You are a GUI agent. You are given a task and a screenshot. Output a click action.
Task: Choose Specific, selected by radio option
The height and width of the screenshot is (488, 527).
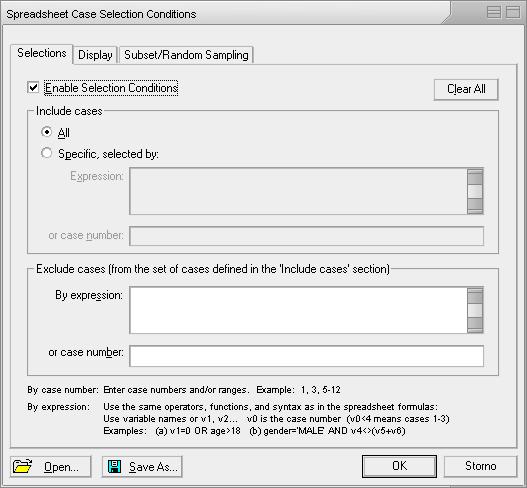click(x=46, y=153)
